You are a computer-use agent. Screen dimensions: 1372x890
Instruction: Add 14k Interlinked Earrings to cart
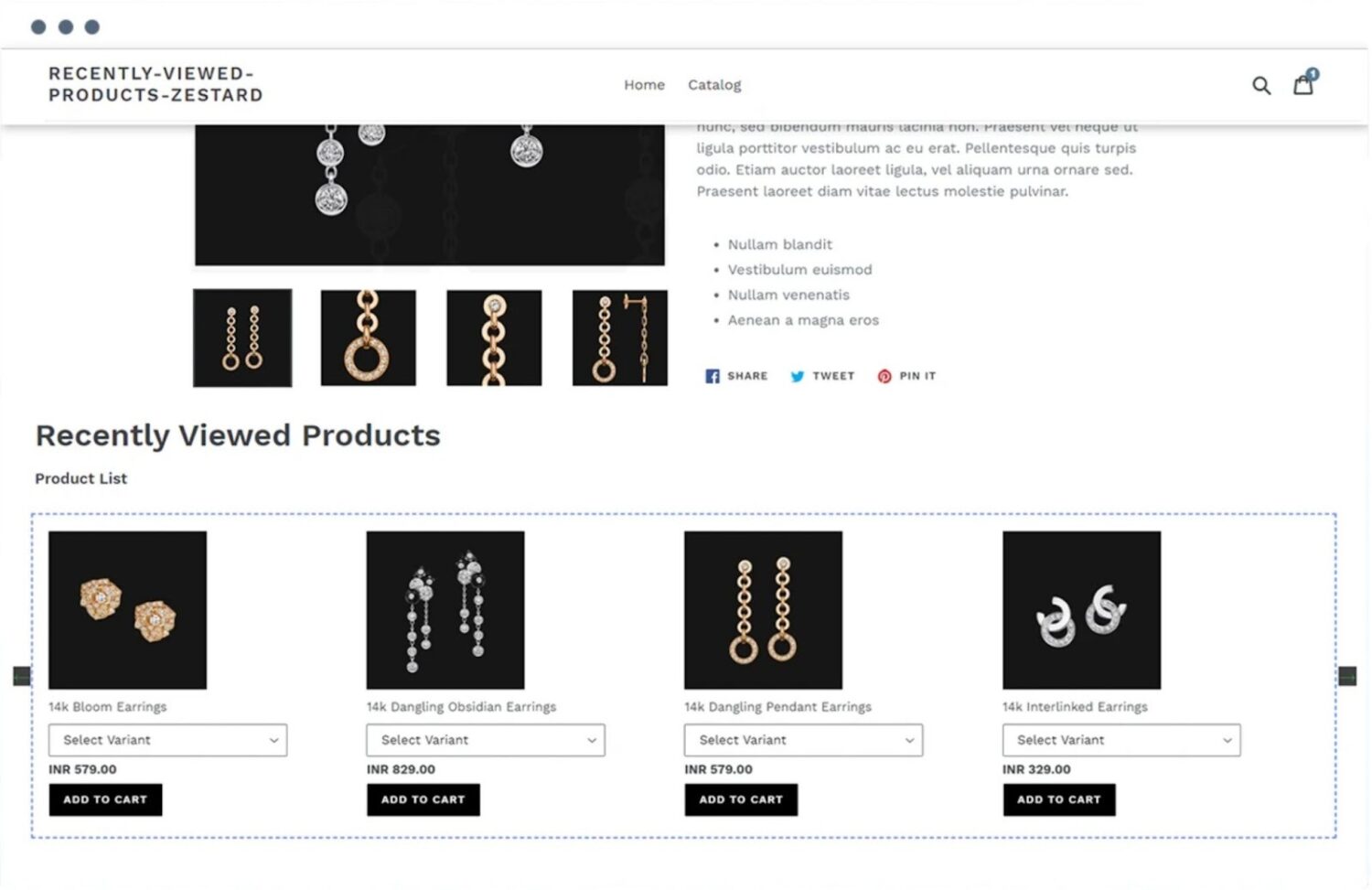(1058, 799)
